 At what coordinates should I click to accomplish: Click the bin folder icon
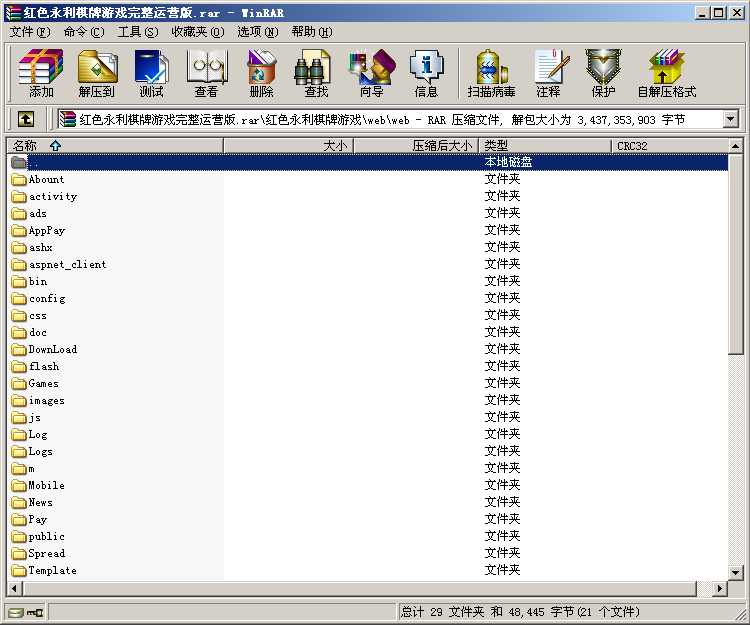click(x=19, y=282)
